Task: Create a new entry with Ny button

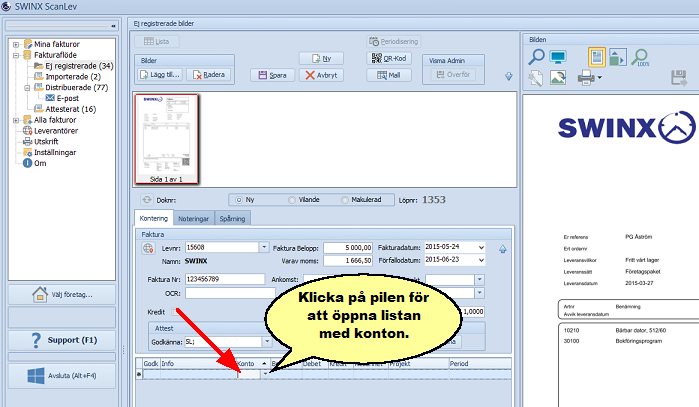Action: click(x=321, y=58)
